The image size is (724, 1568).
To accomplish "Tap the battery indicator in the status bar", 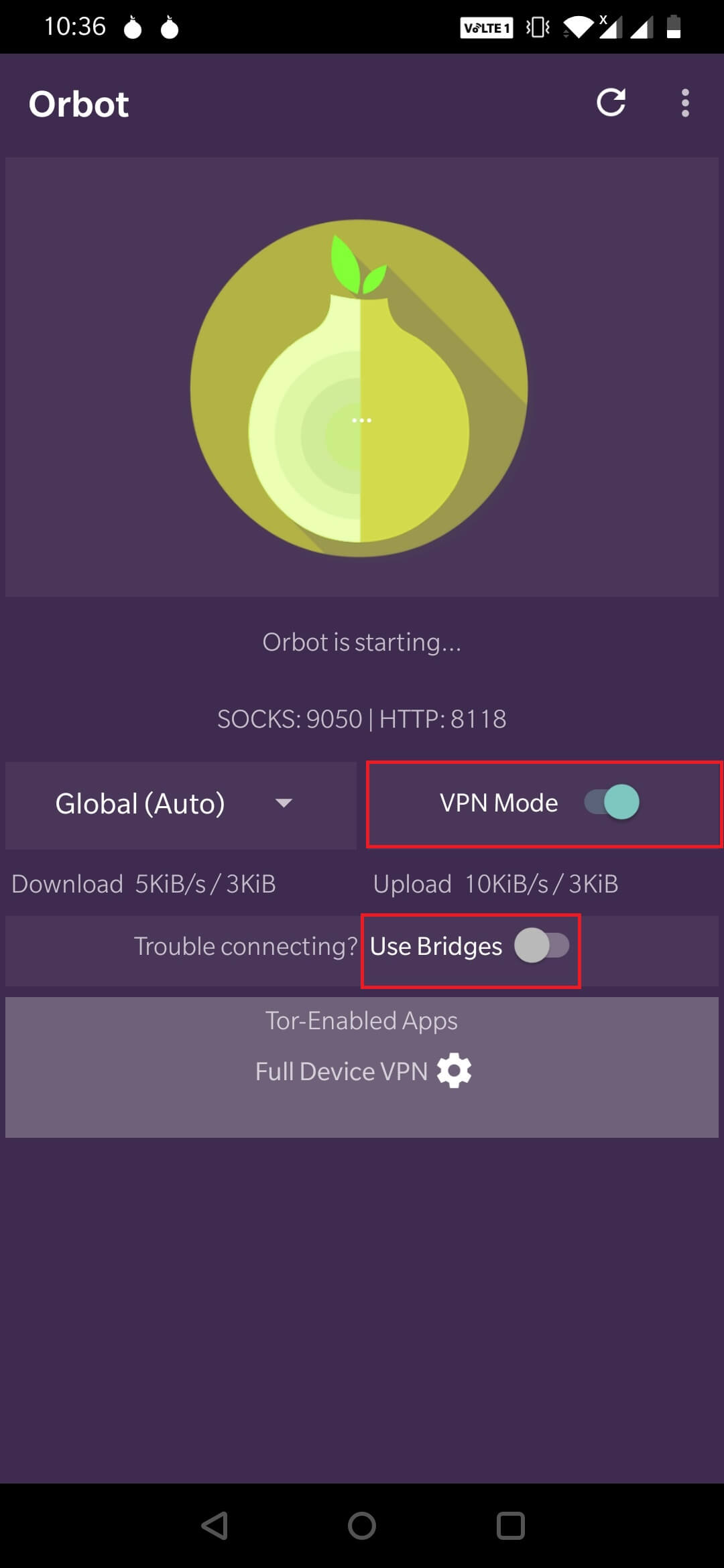I will pyautogui.click(x=672, y=25).
